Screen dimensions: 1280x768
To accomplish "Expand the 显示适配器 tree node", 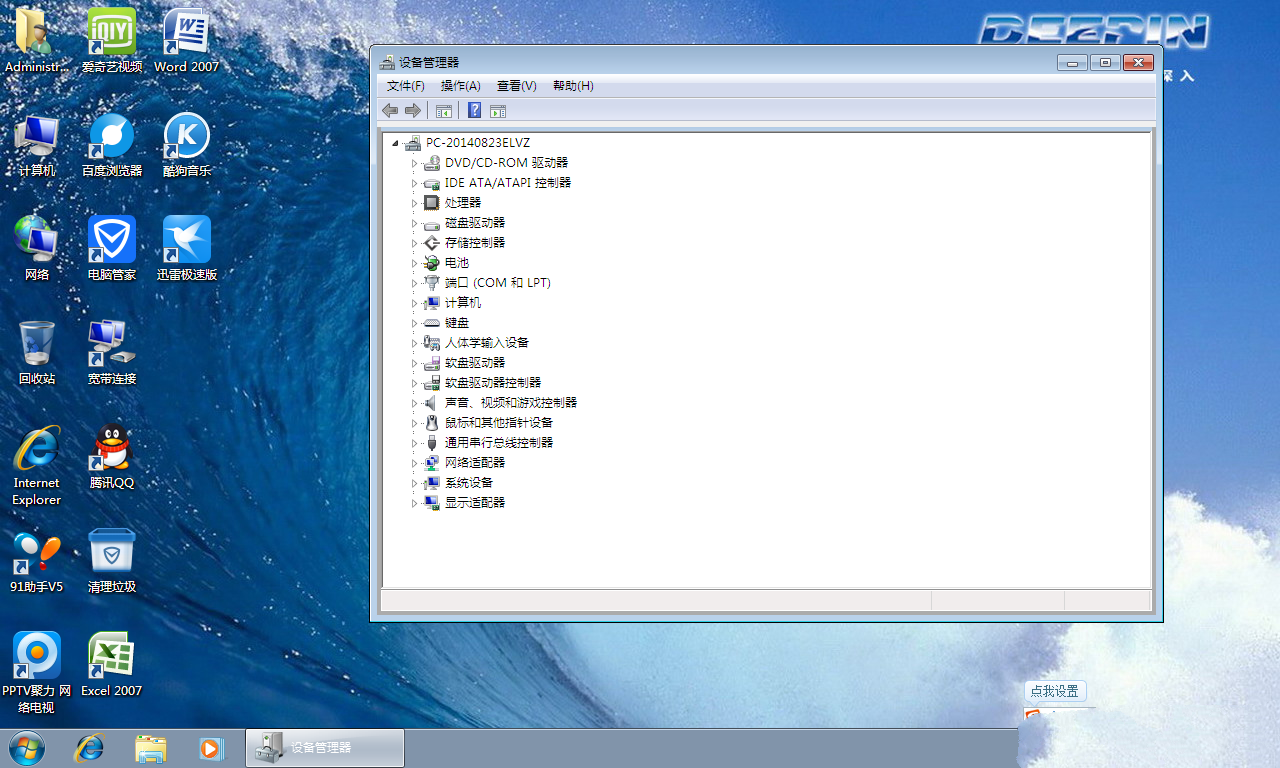I will pyautogui.click(x=414, y=503).
